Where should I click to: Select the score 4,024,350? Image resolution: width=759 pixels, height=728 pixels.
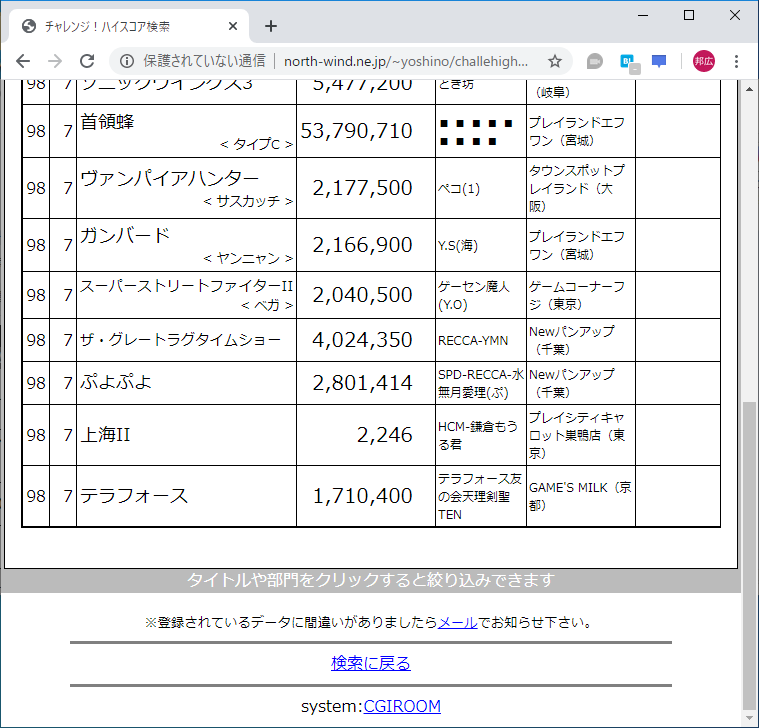[x=363, y=340]
